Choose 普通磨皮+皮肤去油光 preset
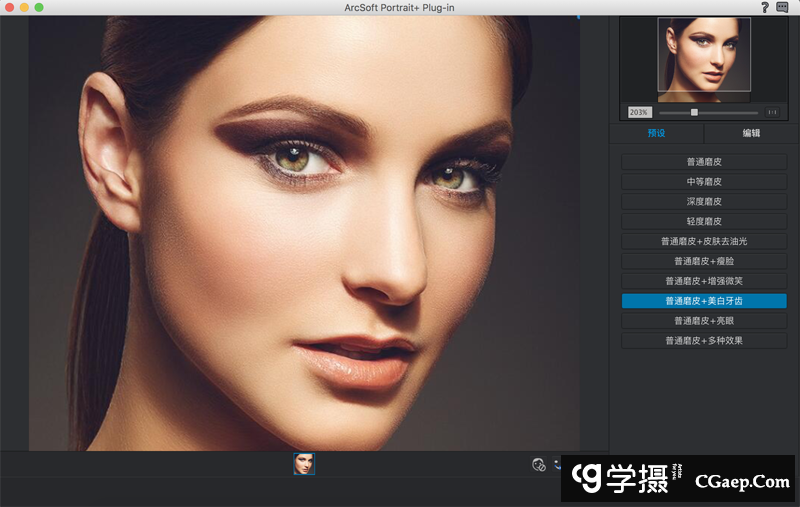Screen dimensions: 800x507 (704, 241)
